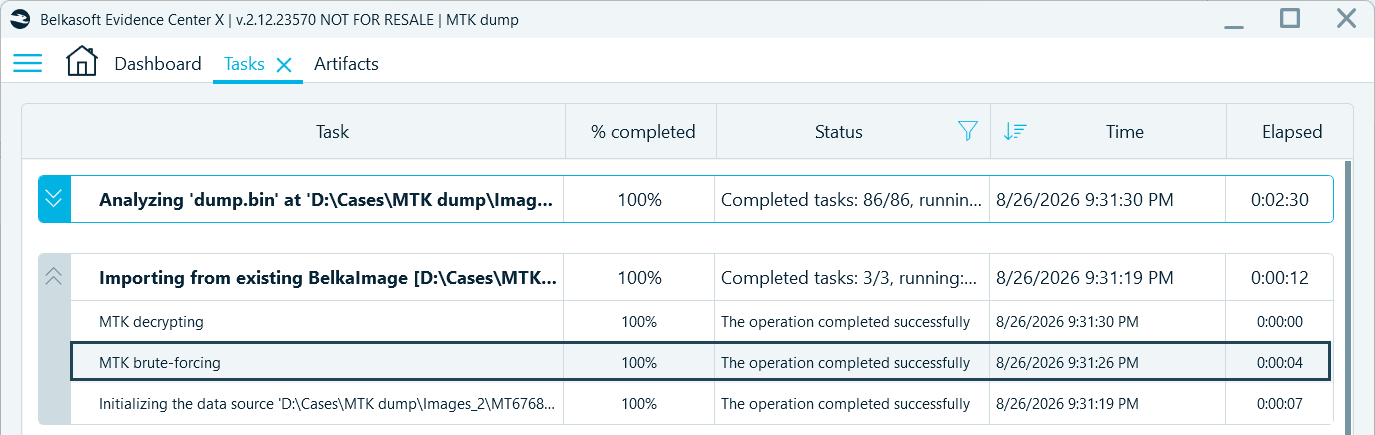The height and width of the screenshot is (435, 1375).
Task: Click status 'Completed tasks: 3/3'
Action: 851,277
